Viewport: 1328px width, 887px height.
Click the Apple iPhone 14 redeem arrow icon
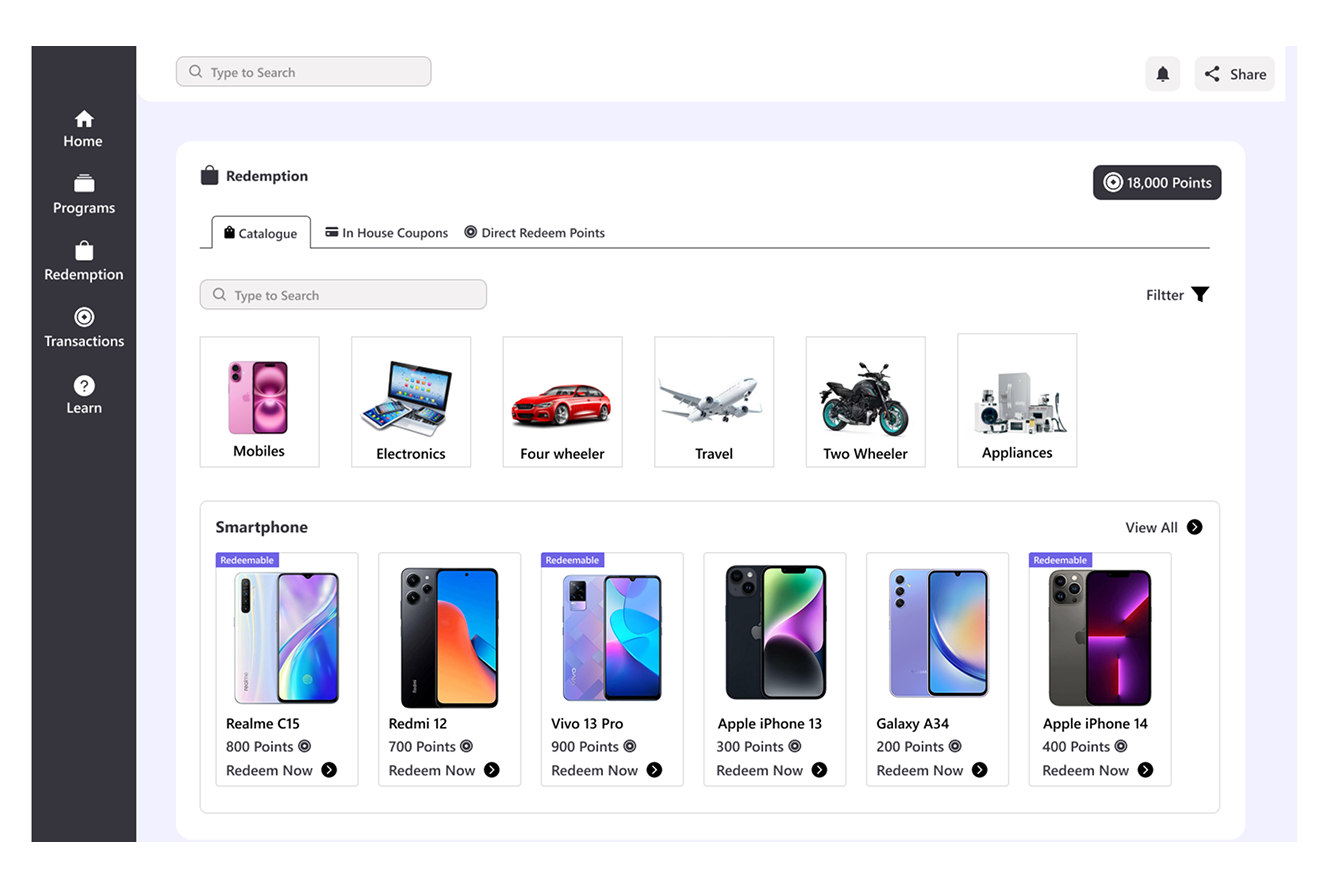1146,770
